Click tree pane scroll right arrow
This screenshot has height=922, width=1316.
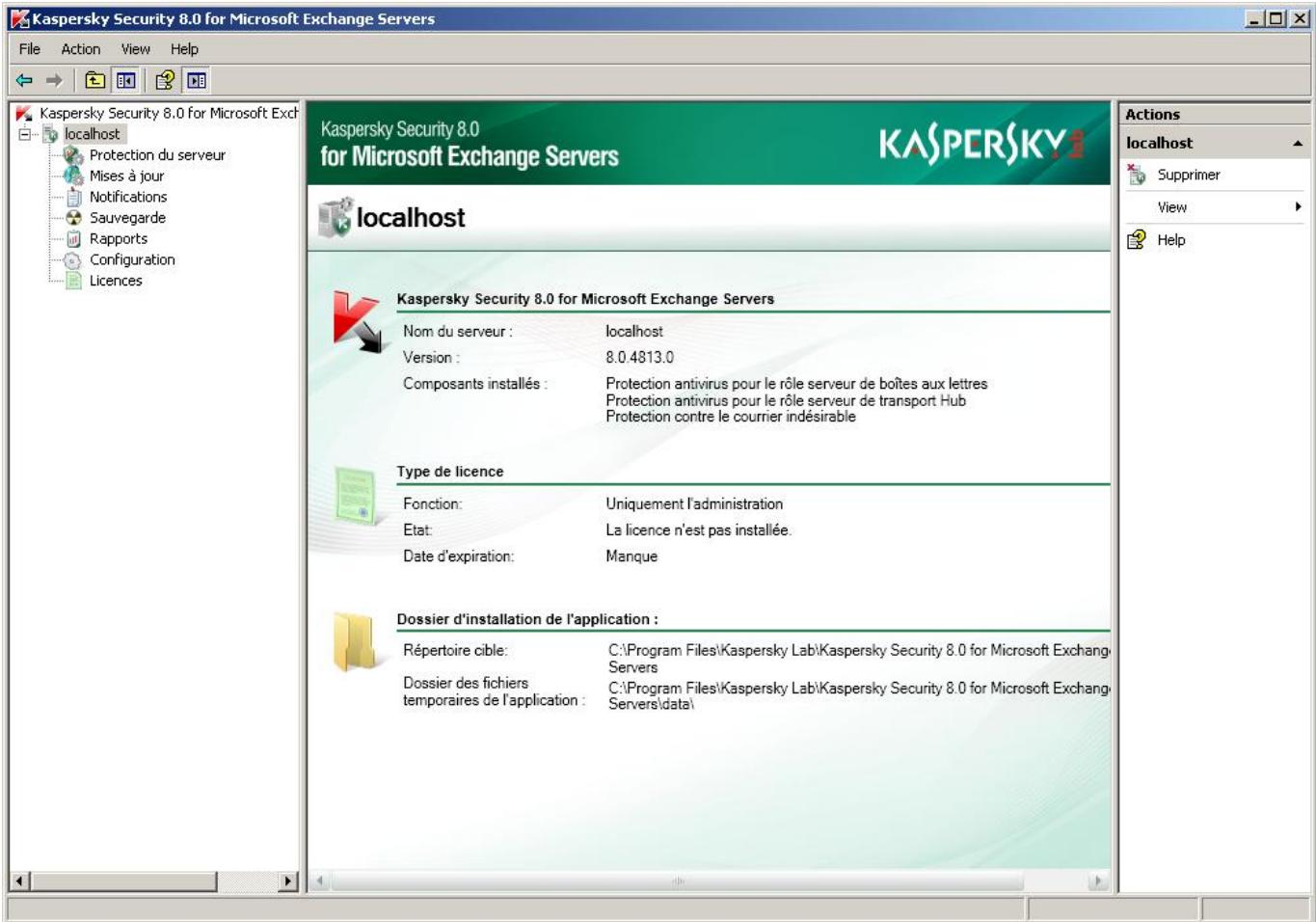(x=288, y=881)
